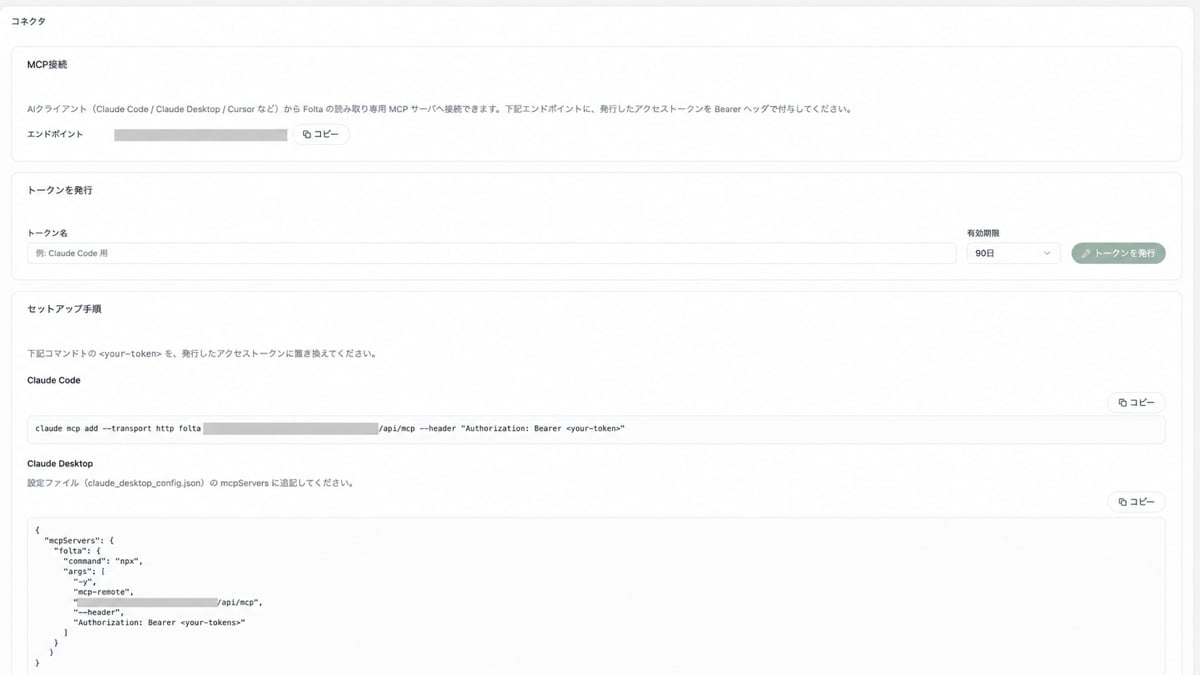Copy the MCP endpoint URL
1200x675 pixels.
click(321, 134)
